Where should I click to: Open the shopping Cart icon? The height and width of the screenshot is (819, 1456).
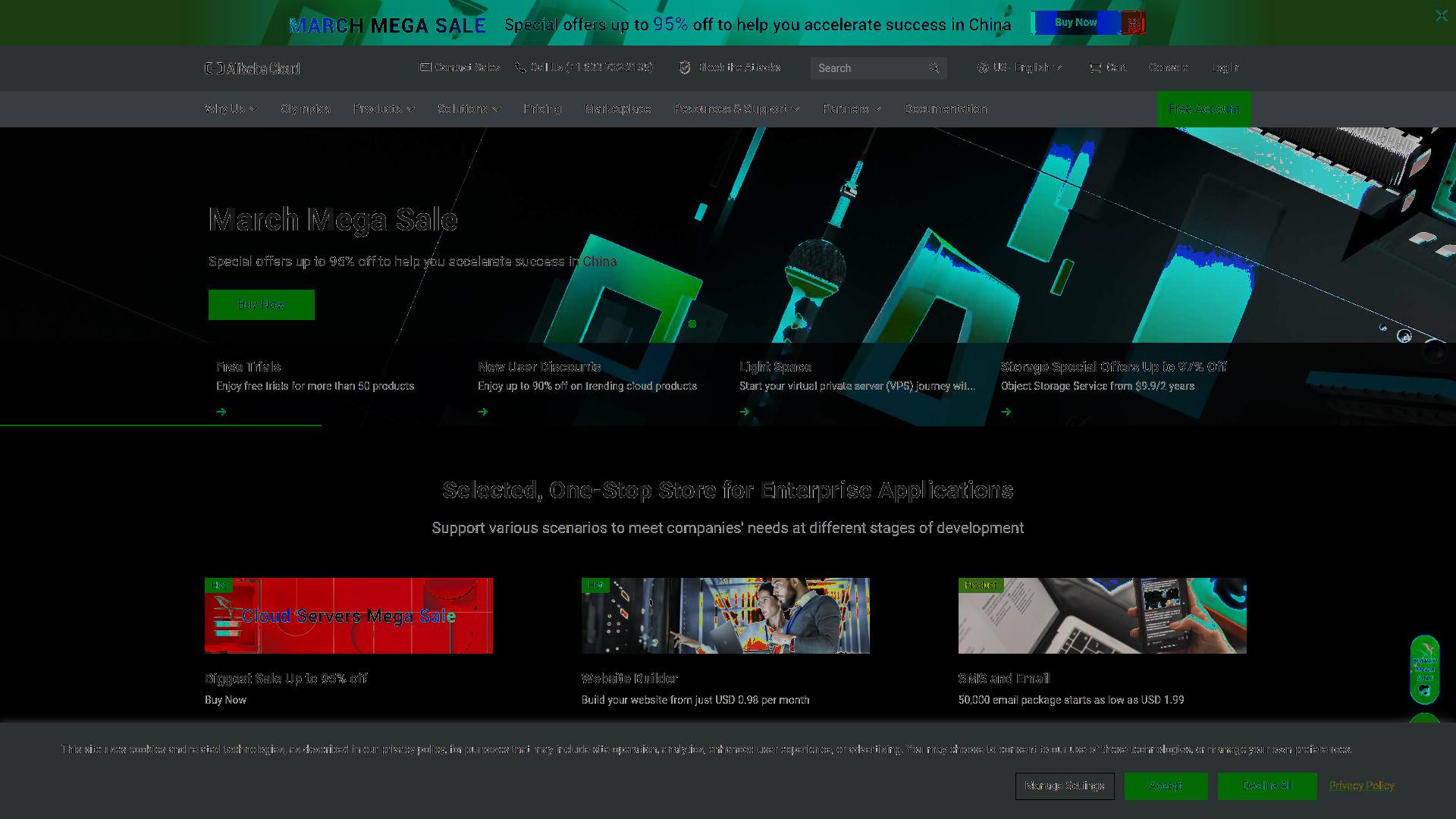click(1095, 67)
